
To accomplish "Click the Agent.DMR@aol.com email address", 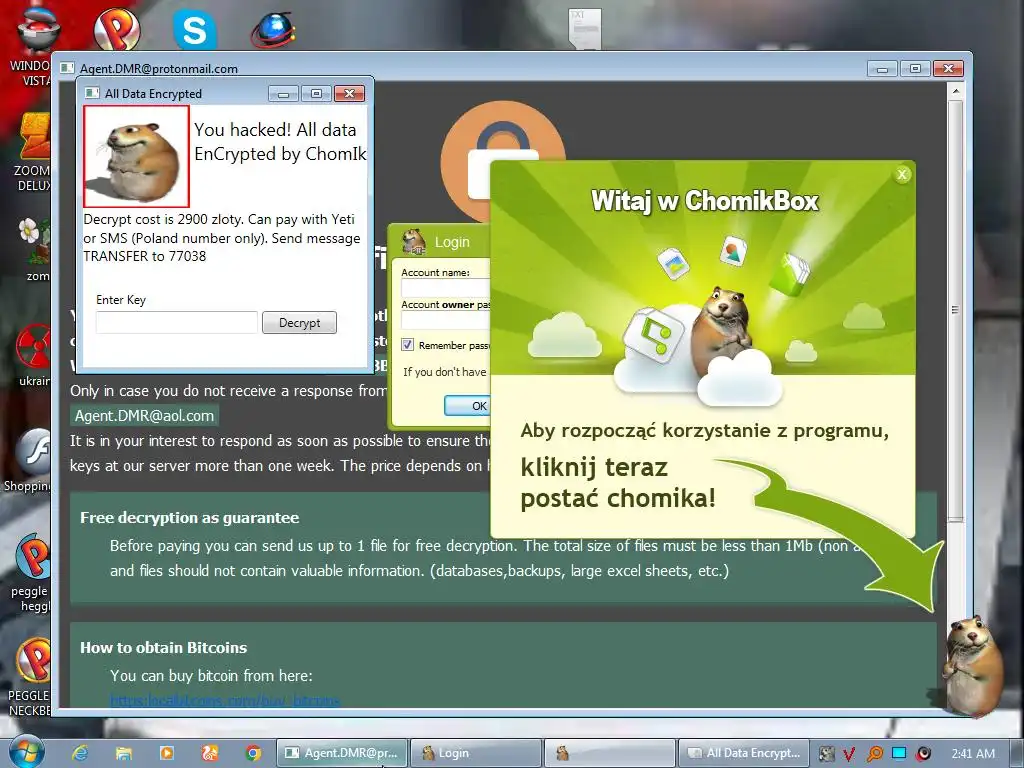I will [x=144, y=416].
